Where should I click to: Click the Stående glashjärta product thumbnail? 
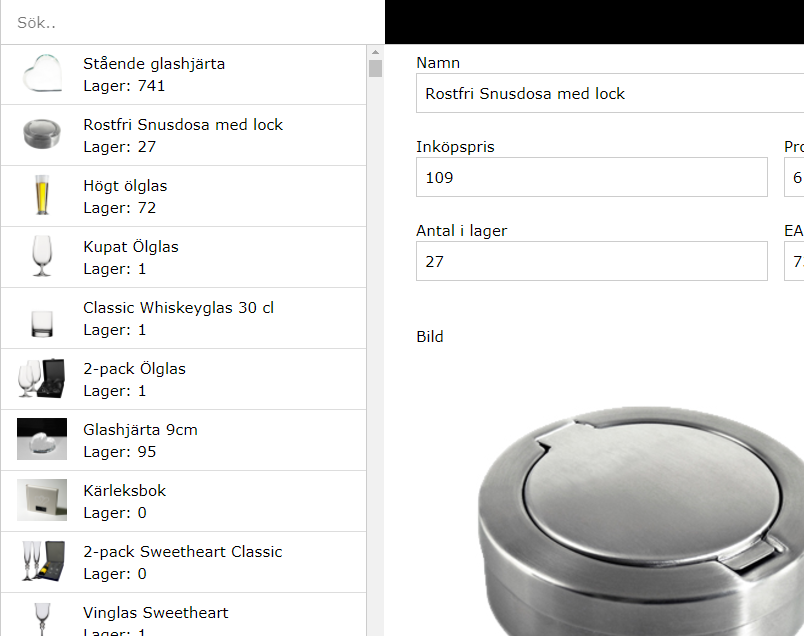coord(42,74)
